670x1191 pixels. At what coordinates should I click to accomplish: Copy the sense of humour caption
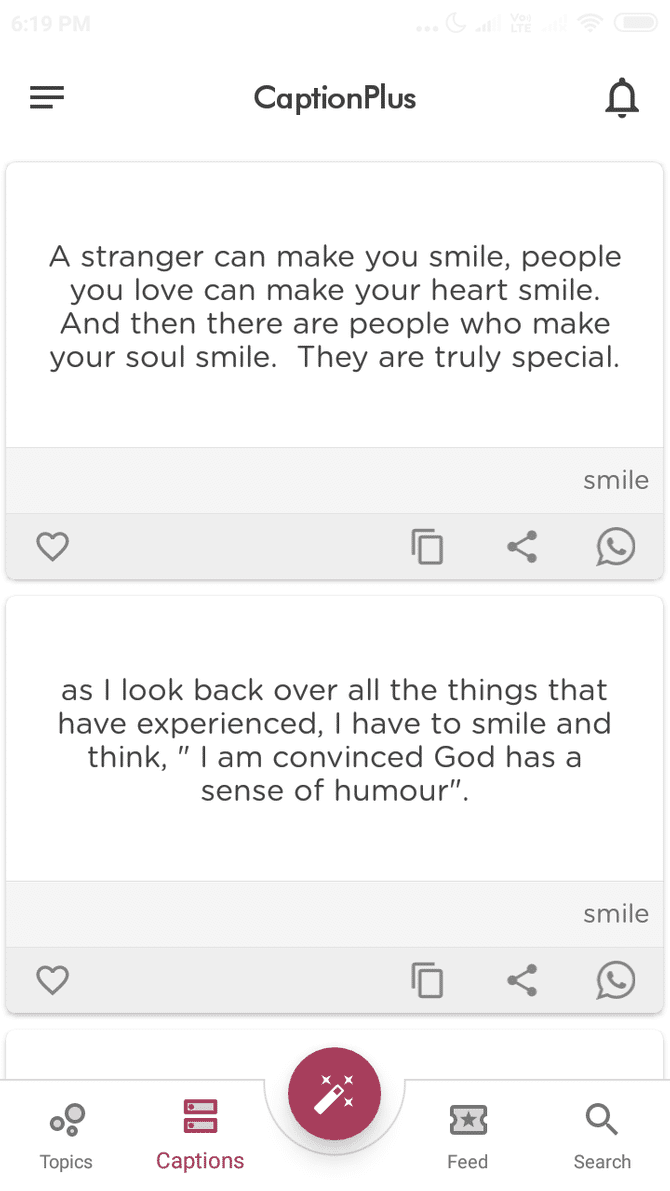point(428,980)
